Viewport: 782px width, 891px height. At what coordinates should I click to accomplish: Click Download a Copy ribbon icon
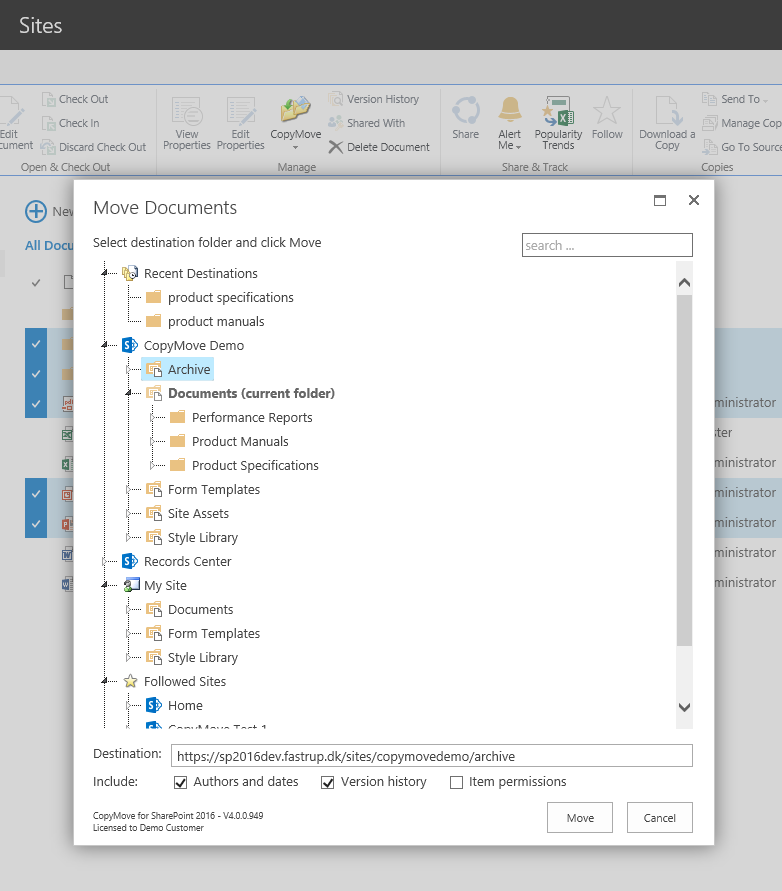point(667,123)
